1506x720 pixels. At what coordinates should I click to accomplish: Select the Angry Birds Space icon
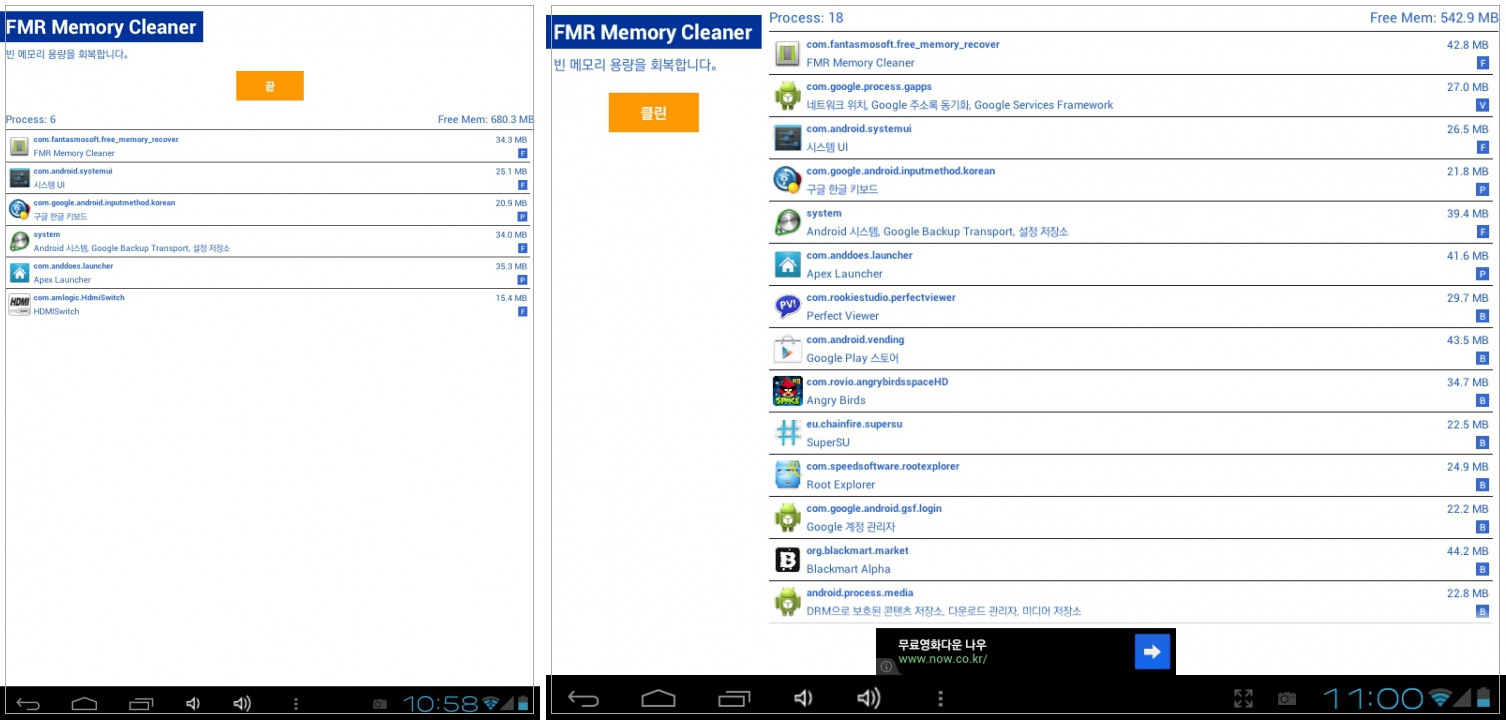pos(788,391)
